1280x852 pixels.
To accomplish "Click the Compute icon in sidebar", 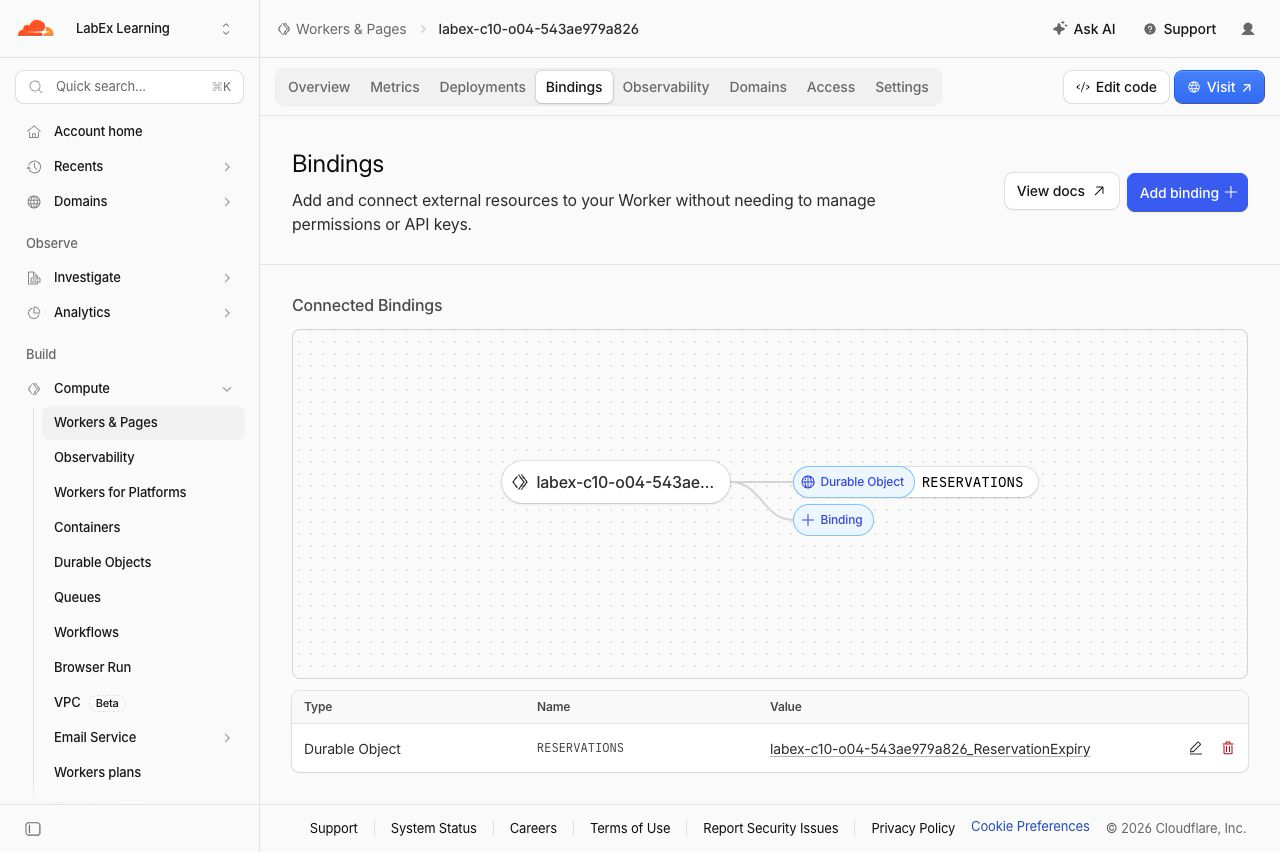I will [34, 388].
